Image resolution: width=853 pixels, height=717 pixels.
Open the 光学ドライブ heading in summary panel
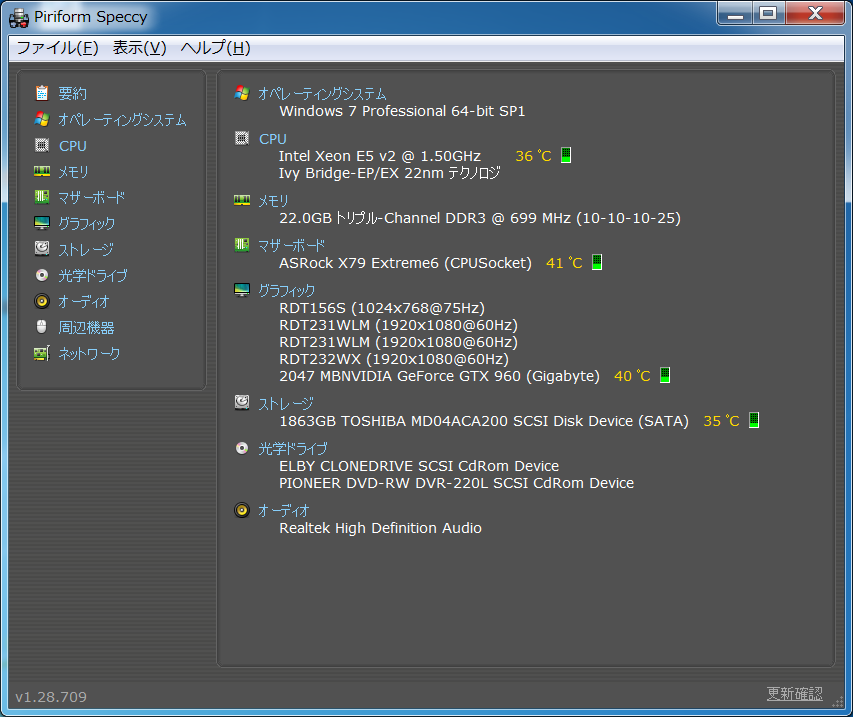pyautogui.click(x=293, y=449)
